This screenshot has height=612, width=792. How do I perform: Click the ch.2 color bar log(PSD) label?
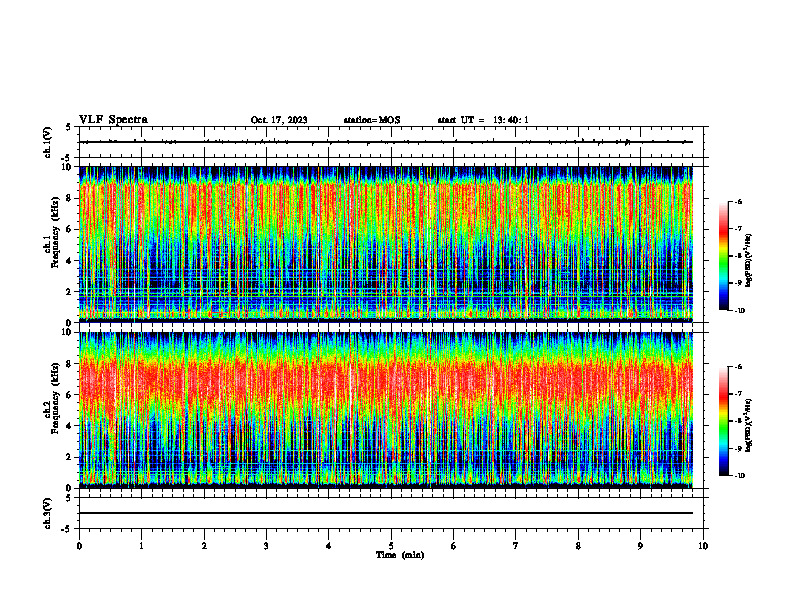pyautogui.click(x=749, y=426)
